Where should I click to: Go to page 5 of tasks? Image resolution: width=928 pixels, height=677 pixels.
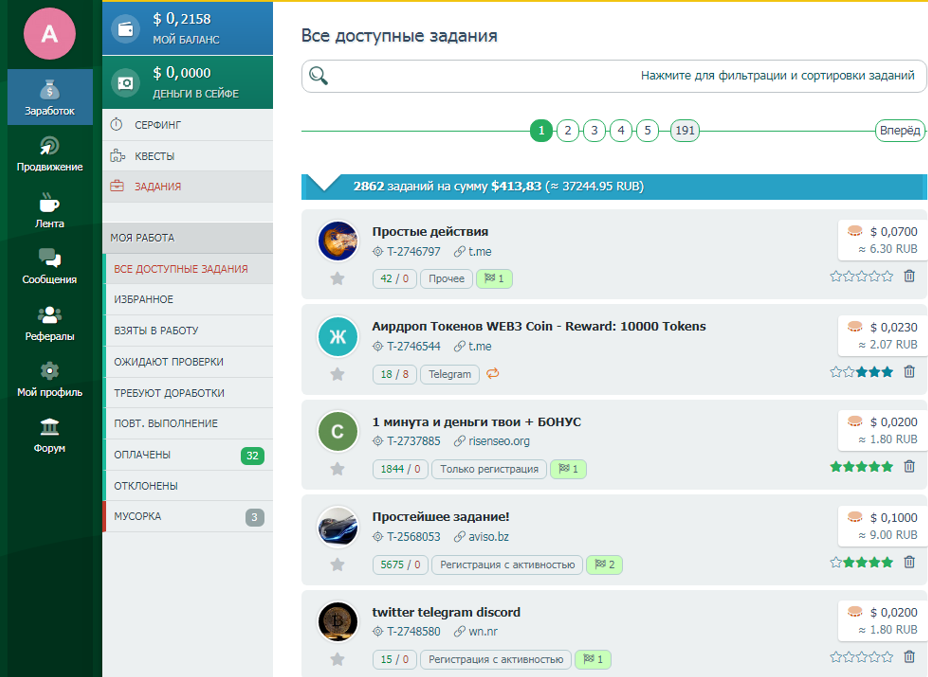pos(647,130)
